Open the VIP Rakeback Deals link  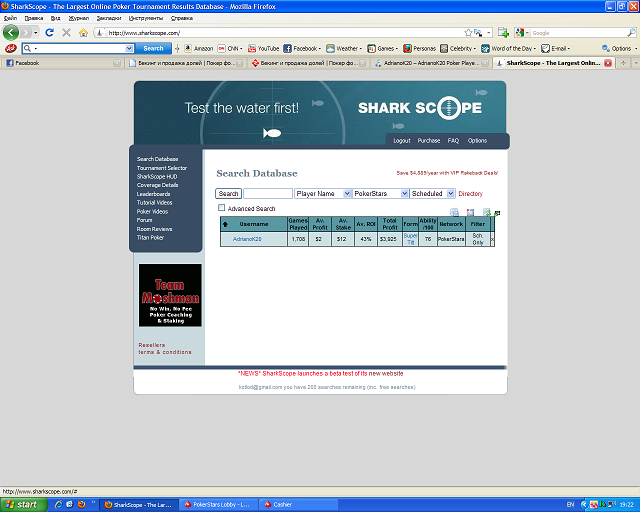[447, 173]
